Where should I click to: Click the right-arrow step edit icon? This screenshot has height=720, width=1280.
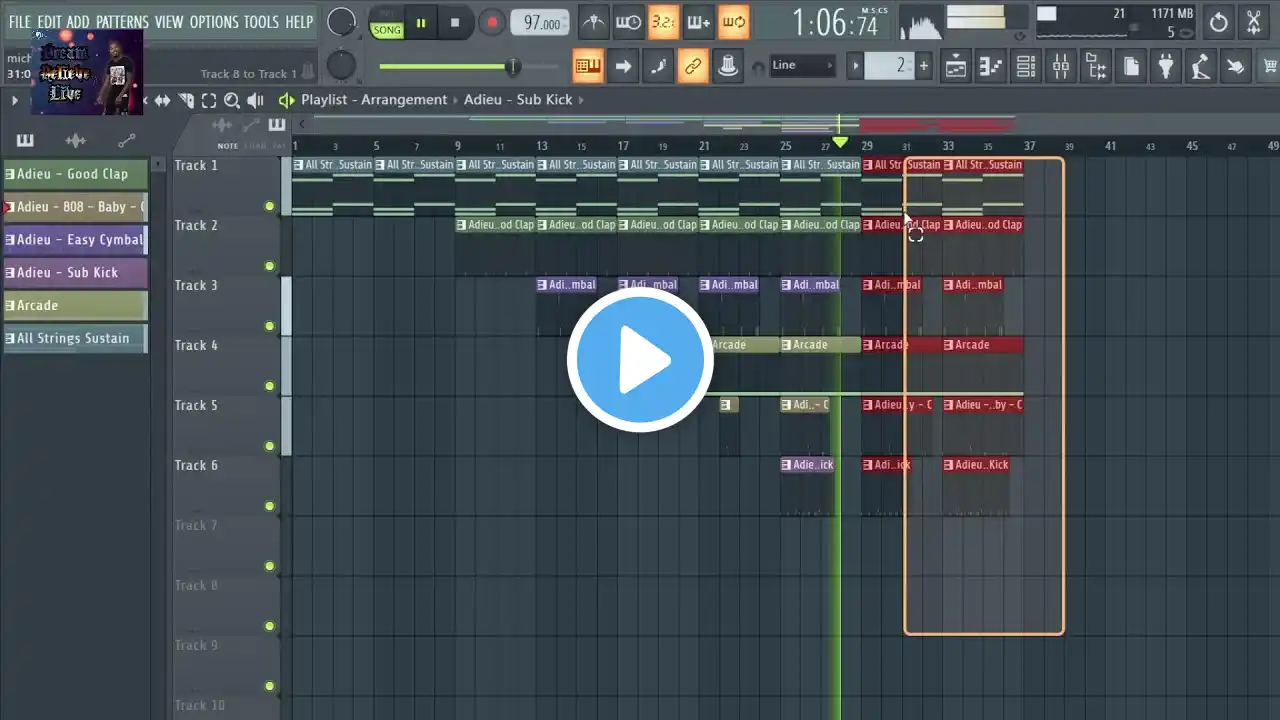[x=623, y=66]
